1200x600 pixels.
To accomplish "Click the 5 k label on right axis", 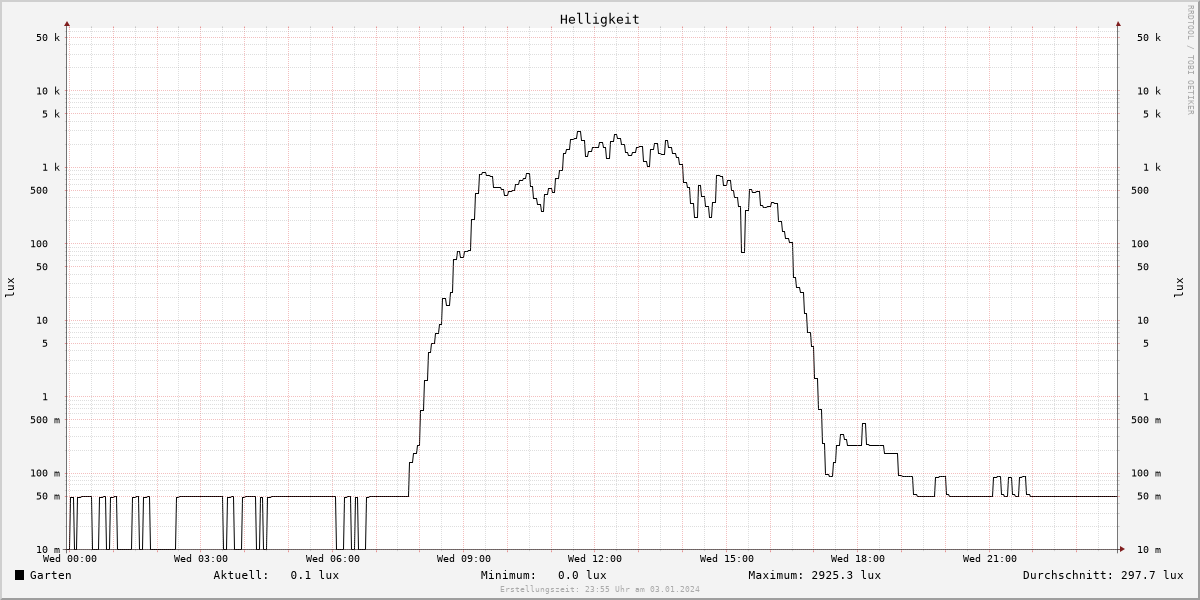I will tap(1151, 114).
